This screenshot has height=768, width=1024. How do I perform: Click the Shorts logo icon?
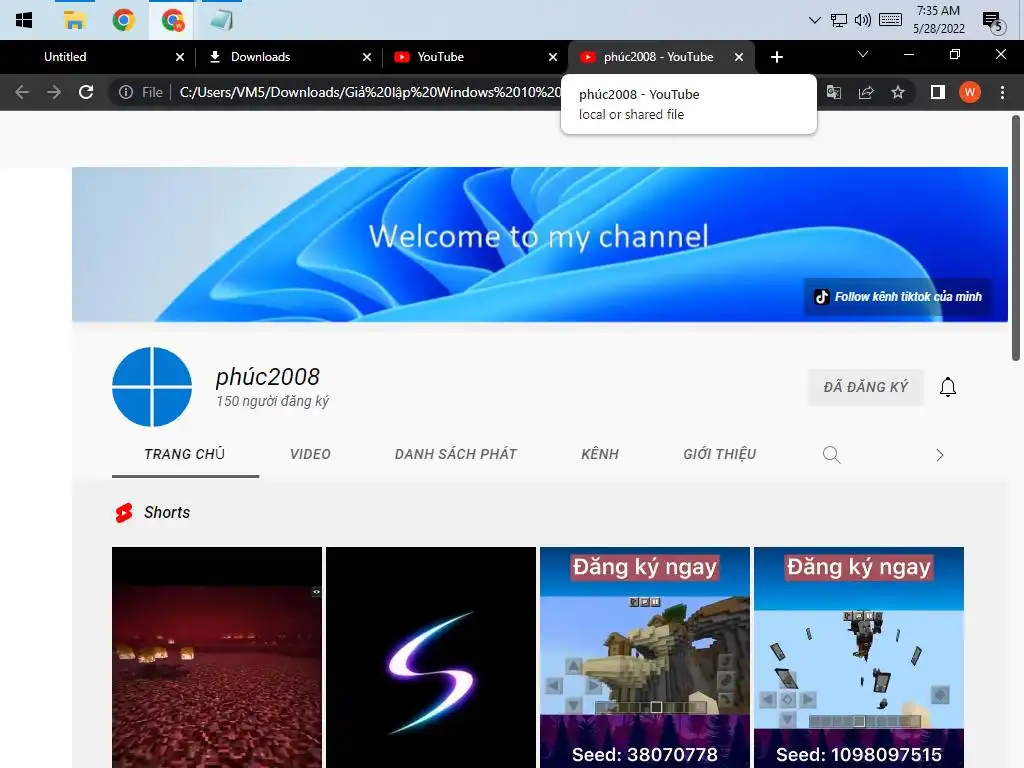click(123, 513)
